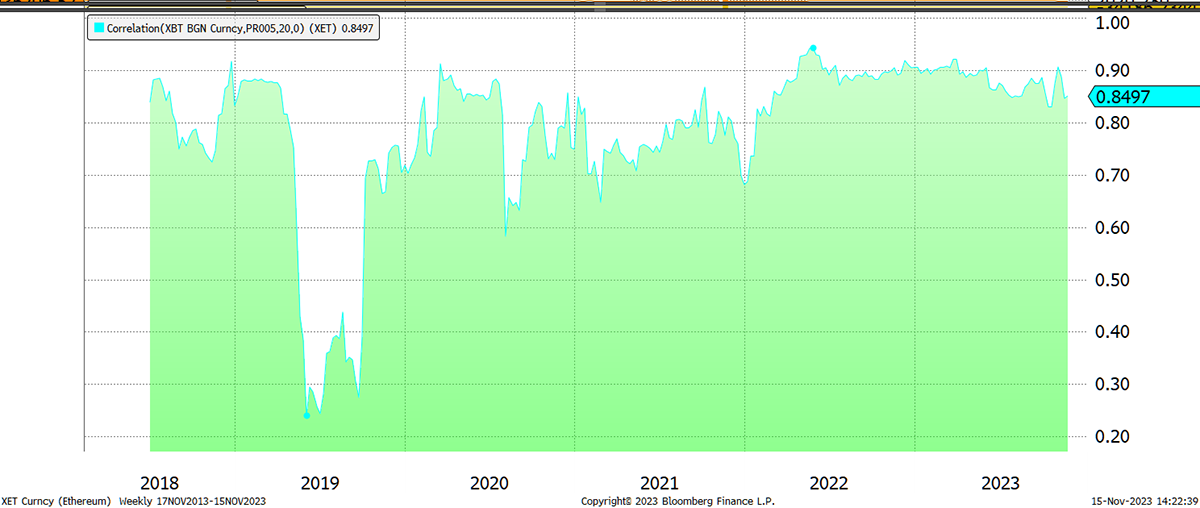Image resolution: width=1200 pixels, height=508 pixels.
Task: Click the XET Curncy (Ethereum) footer text
Action: [56, 500]
